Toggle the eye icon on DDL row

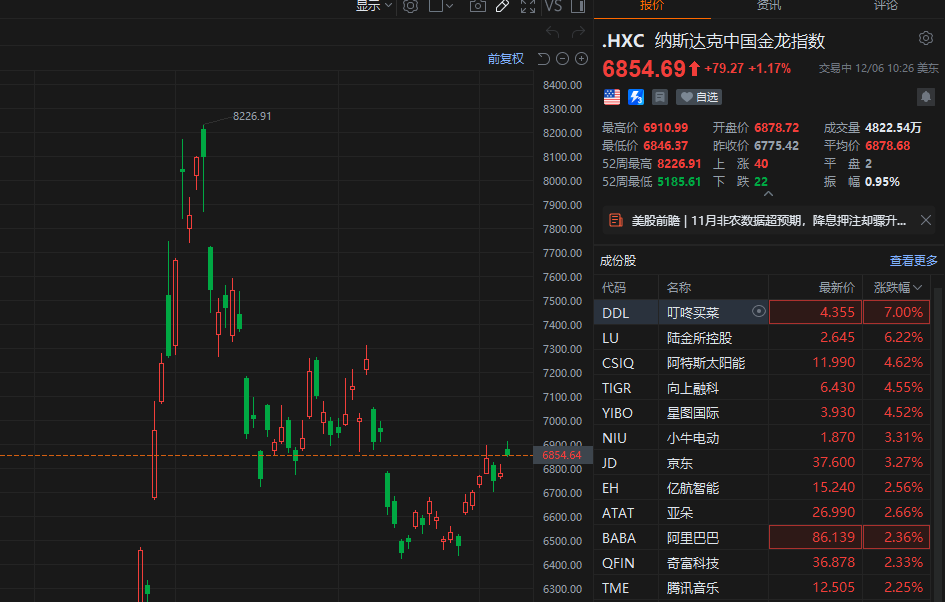pos(759,311)
